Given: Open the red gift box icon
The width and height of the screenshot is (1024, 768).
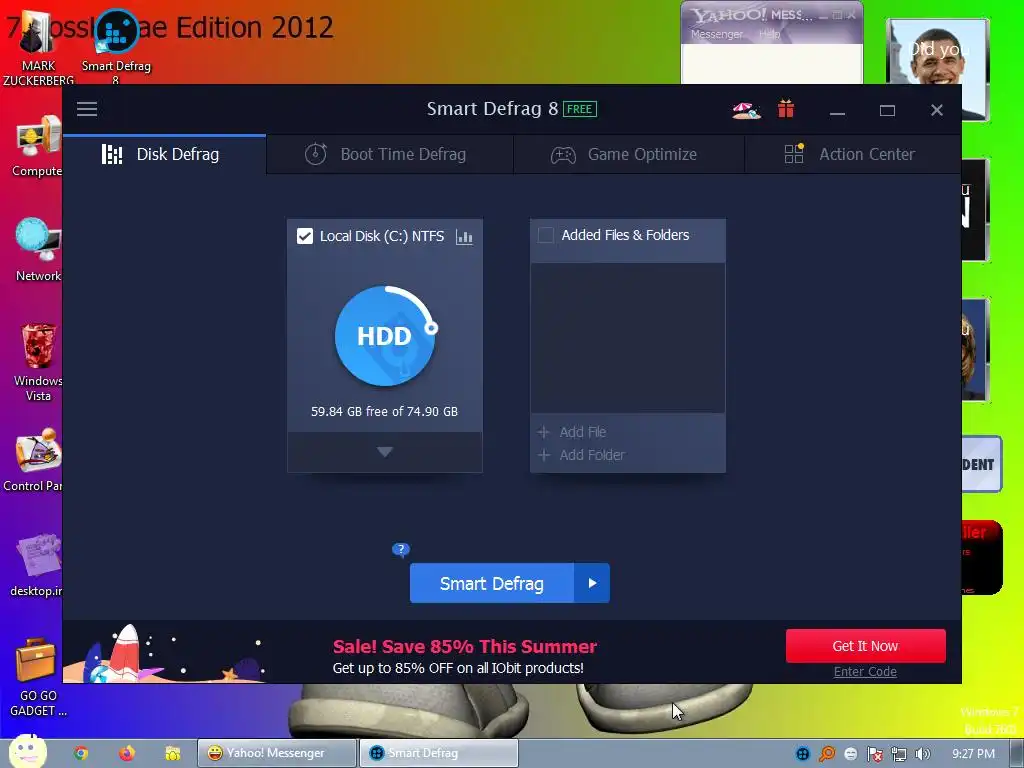Looking at the screenshot, I should (x=786, y=109).
